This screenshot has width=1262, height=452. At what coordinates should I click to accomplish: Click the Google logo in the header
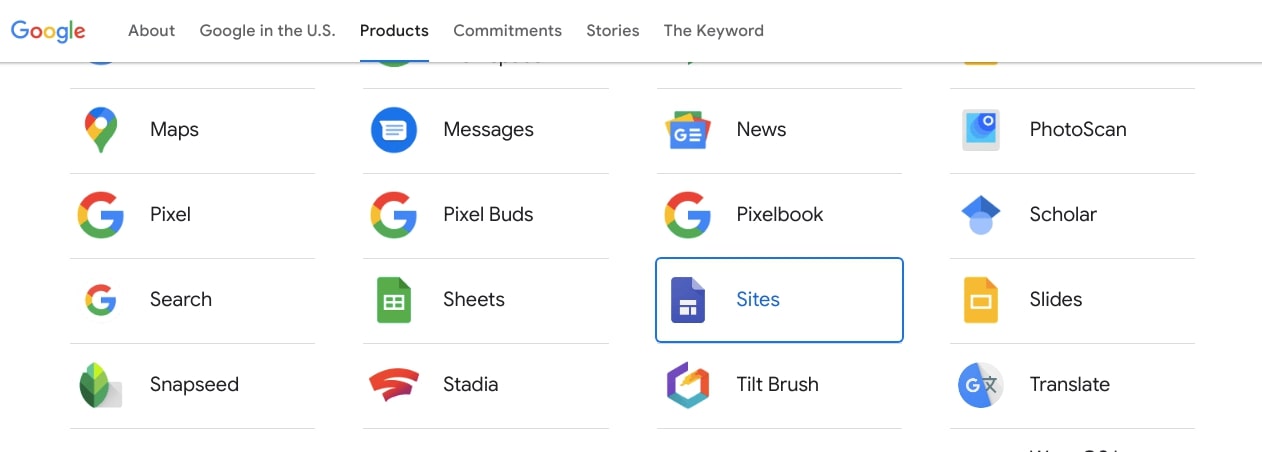click(x=48, y=31)
